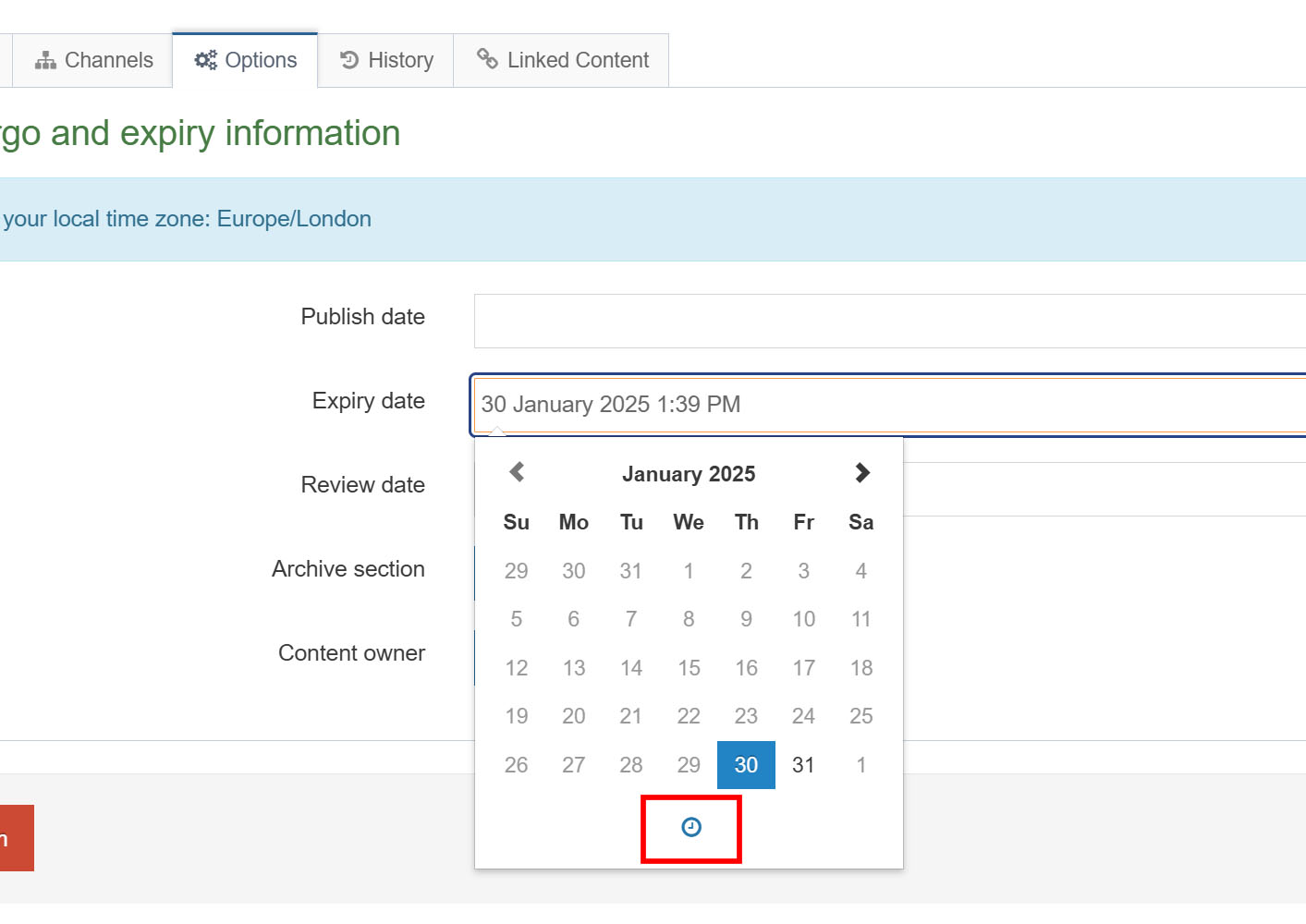Go to previous month in calendar

point(517,473)
